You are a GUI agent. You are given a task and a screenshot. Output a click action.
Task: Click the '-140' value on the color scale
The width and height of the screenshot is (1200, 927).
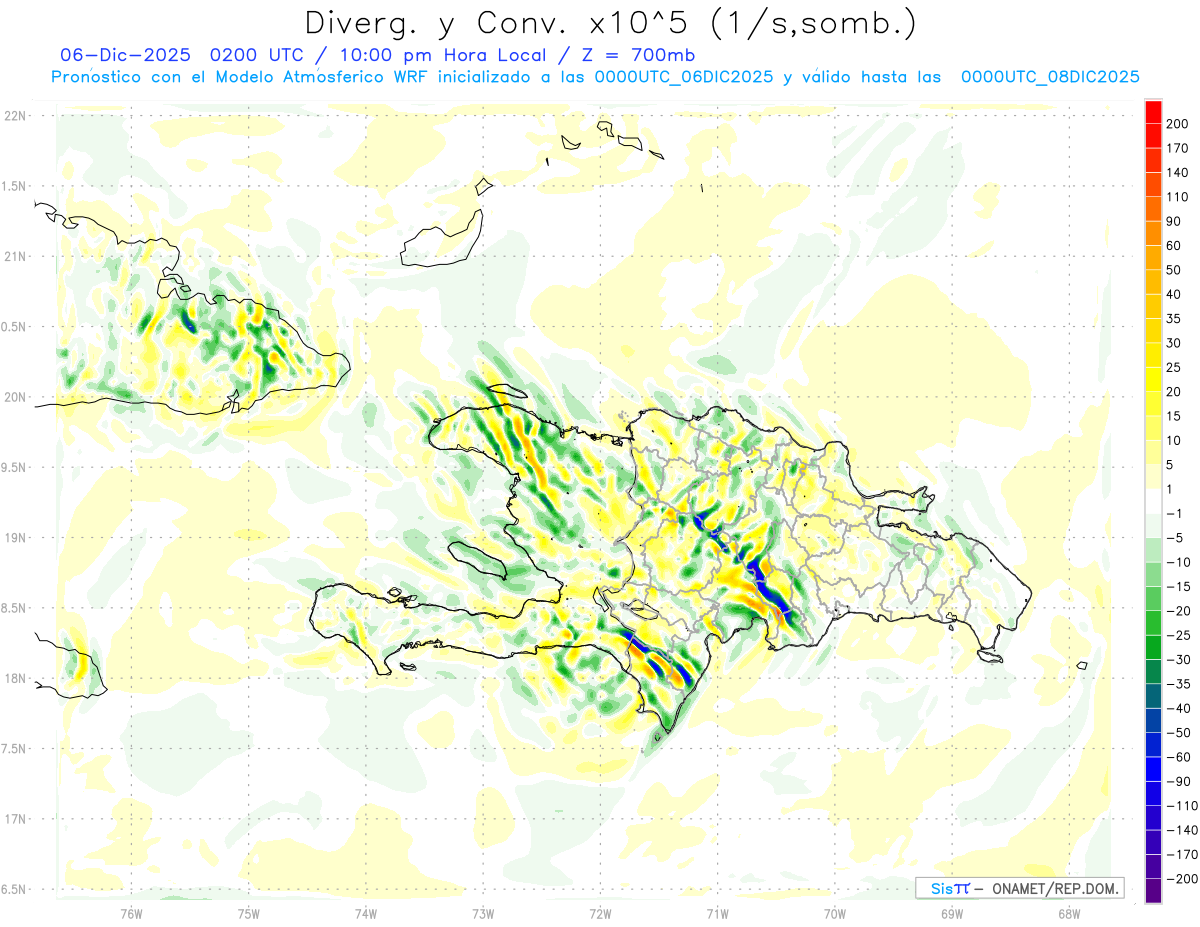1180,830
